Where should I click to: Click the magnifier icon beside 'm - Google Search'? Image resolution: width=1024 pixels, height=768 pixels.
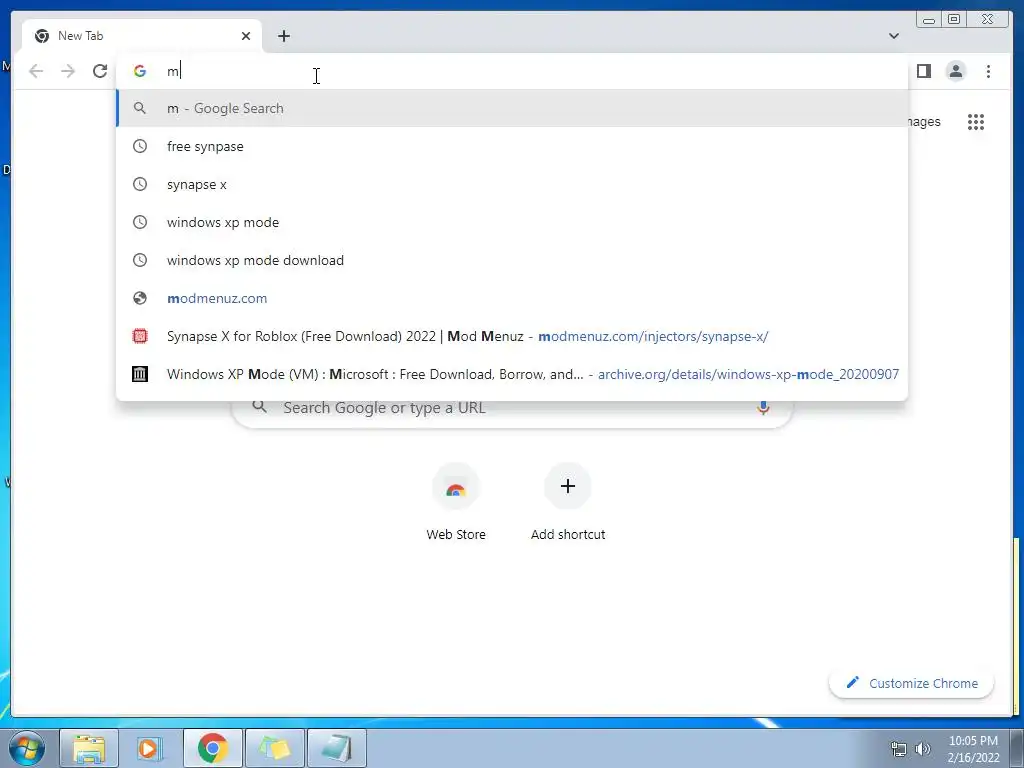[140, 108]
